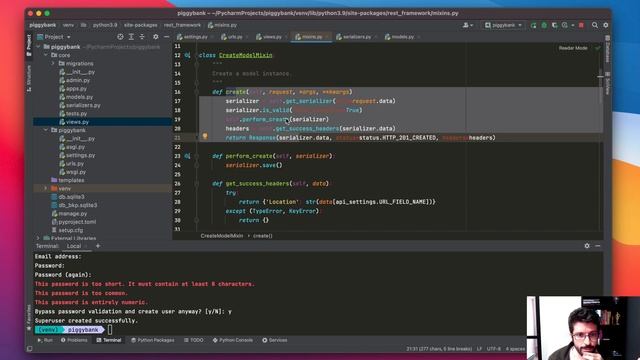The width and height of the screenshot is (640, 360).
Task: Open Python Packages tool window
Action: click(153, 340)
